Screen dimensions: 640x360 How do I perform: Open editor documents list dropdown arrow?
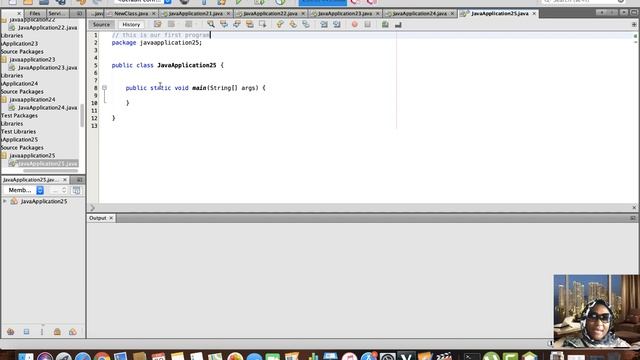coord(624,13)
